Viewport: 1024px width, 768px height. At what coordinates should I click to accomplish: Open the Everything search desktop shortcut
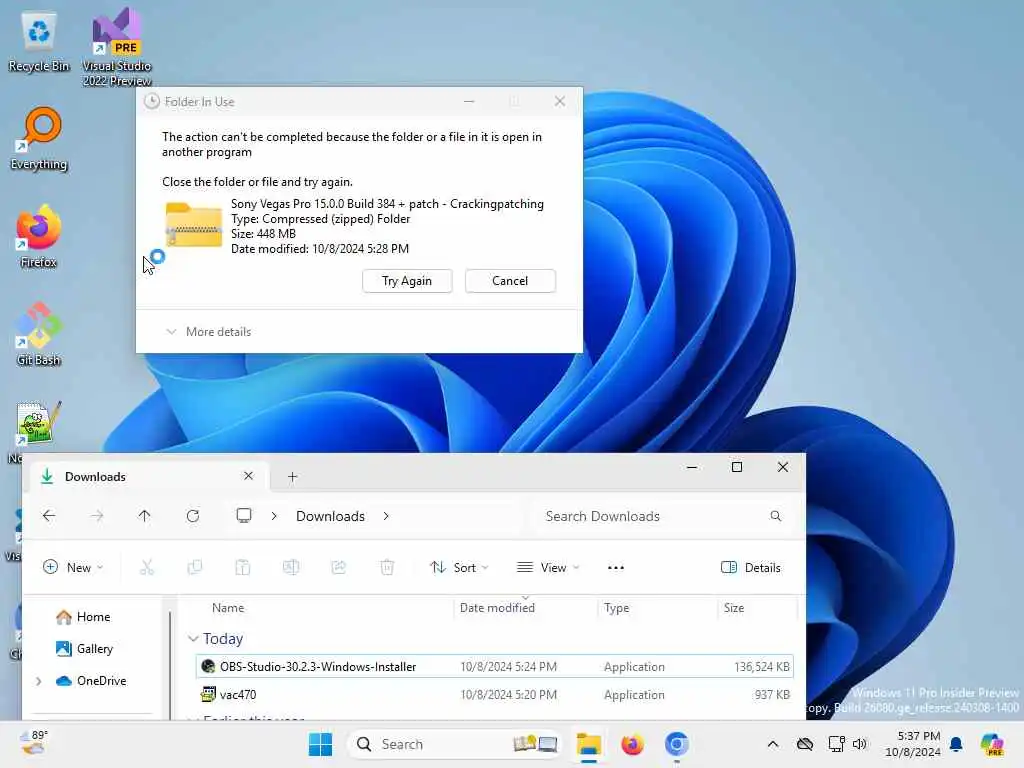(39, 138)
